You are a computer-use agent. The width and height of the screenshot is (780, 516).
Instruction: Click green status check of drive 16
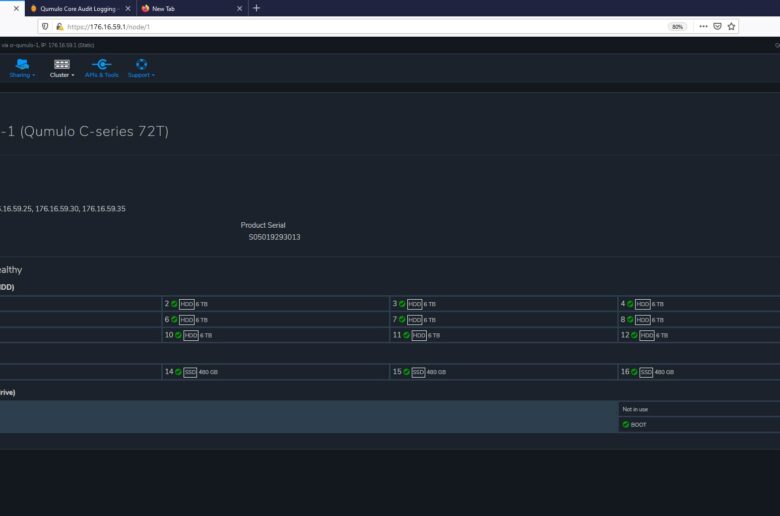[x=634, y=372]
